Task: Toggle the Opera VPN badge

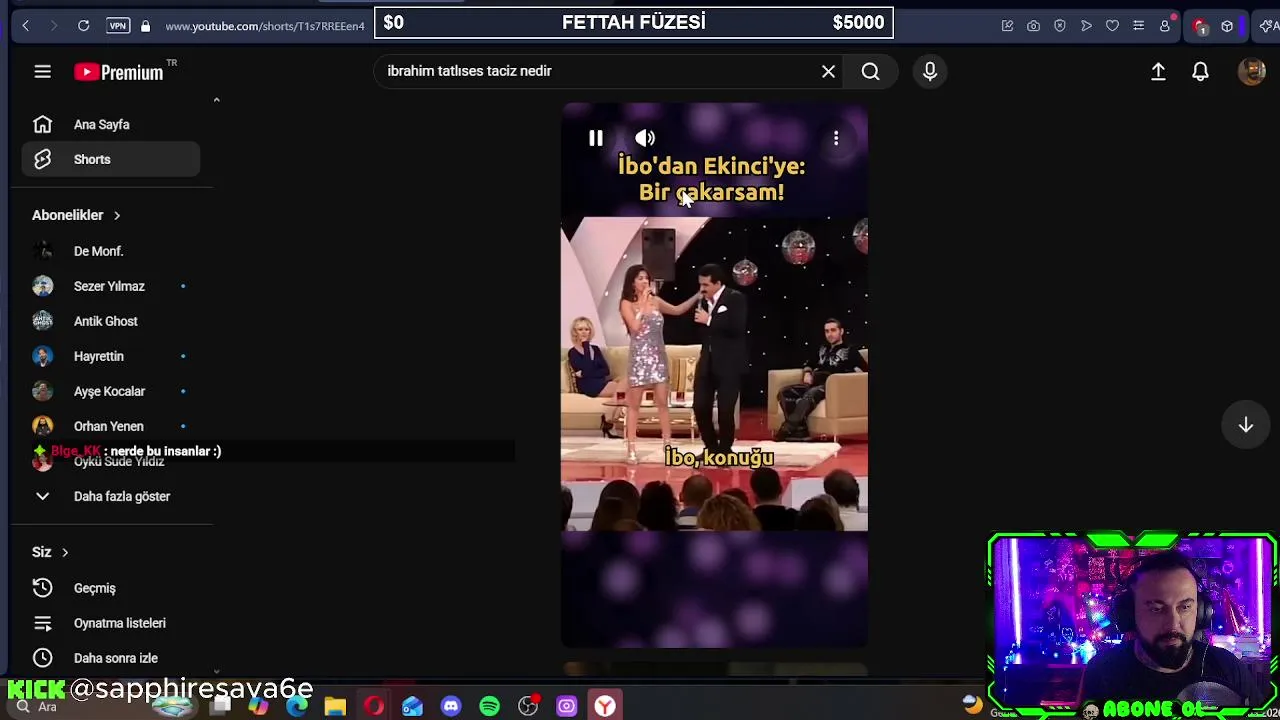Action: click(118, 25)
